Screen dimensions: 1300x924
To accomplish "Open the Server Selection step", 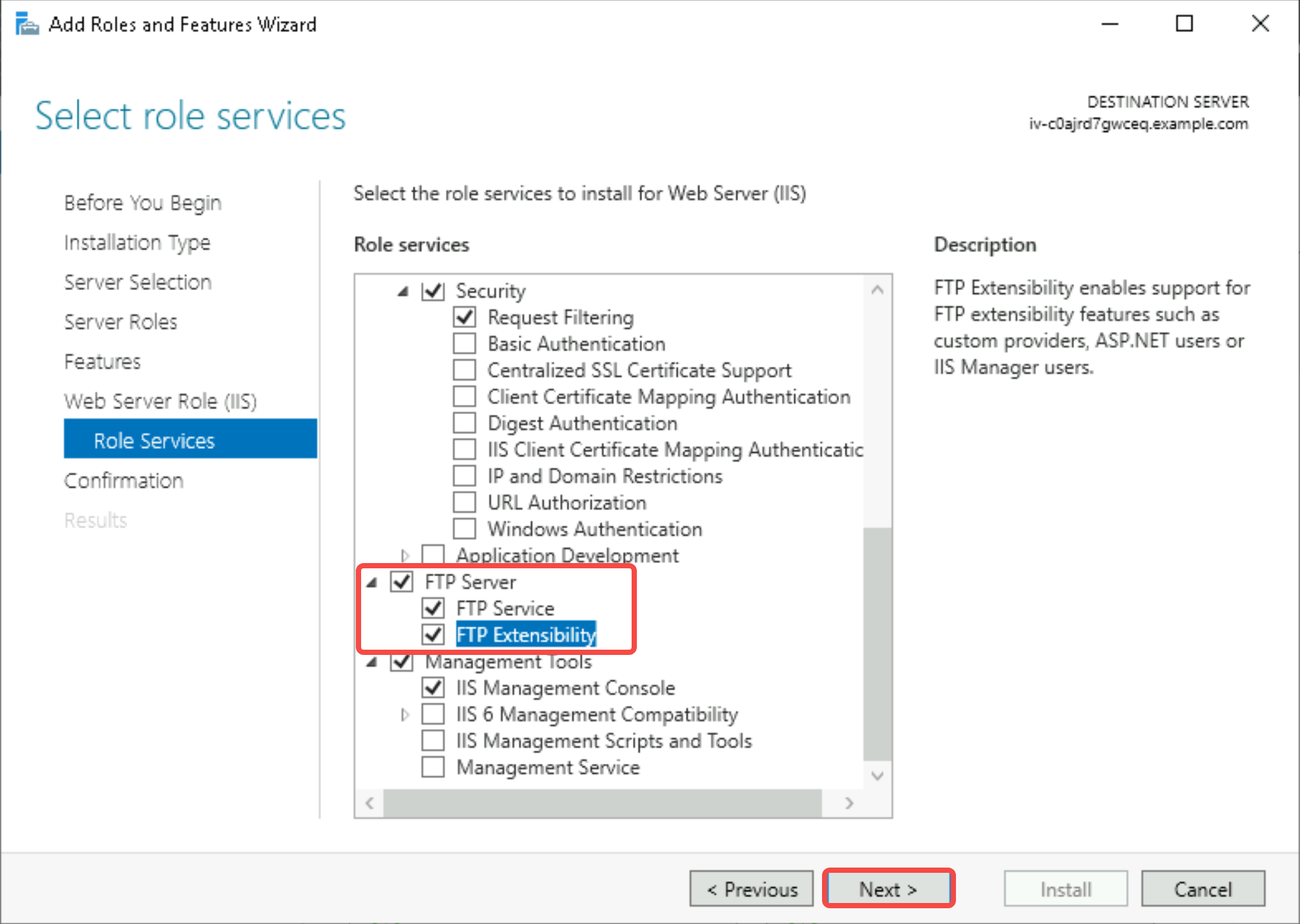I will (x=138, y=282).
